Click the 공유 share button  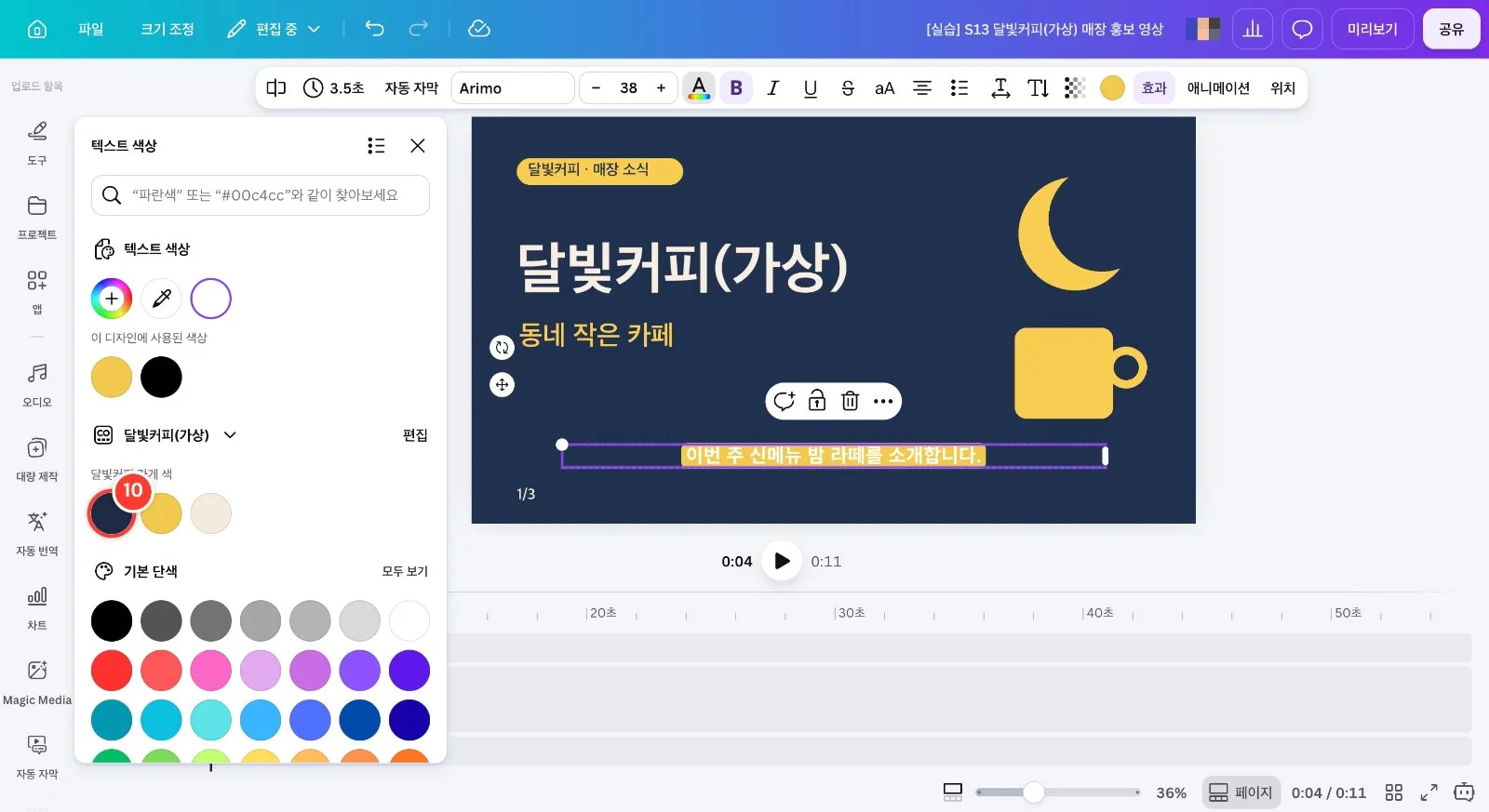click(x=1451, y=29)
